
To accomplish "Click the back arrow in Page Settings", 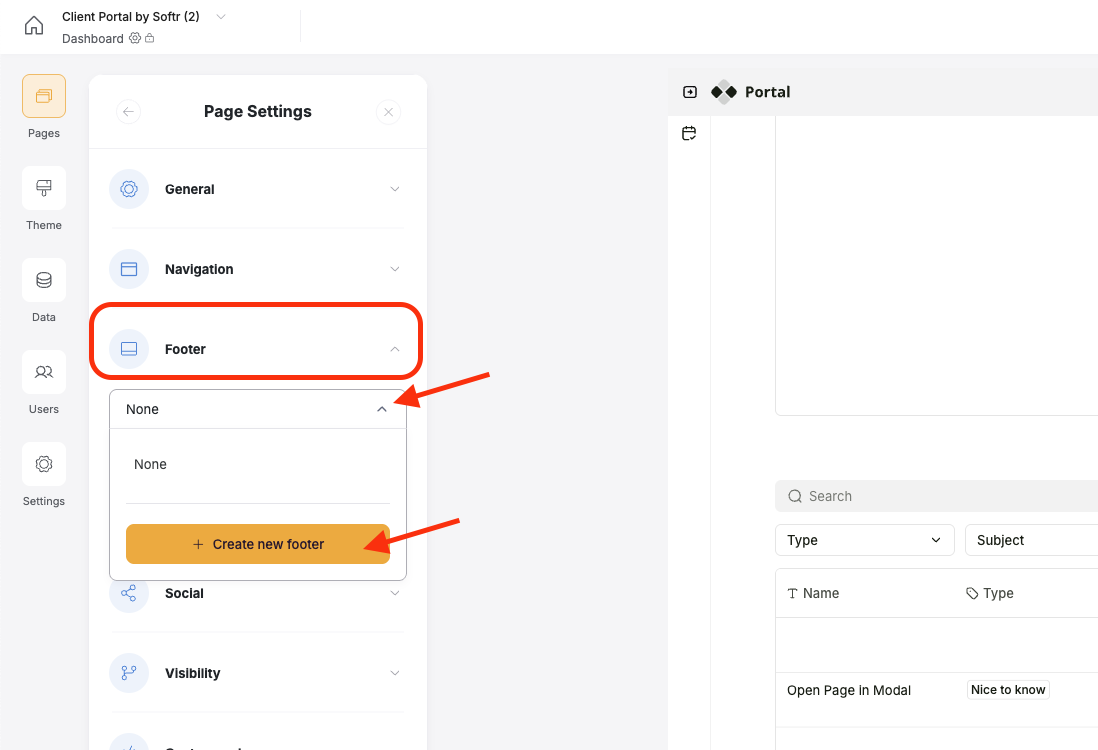I will [128, 111].
